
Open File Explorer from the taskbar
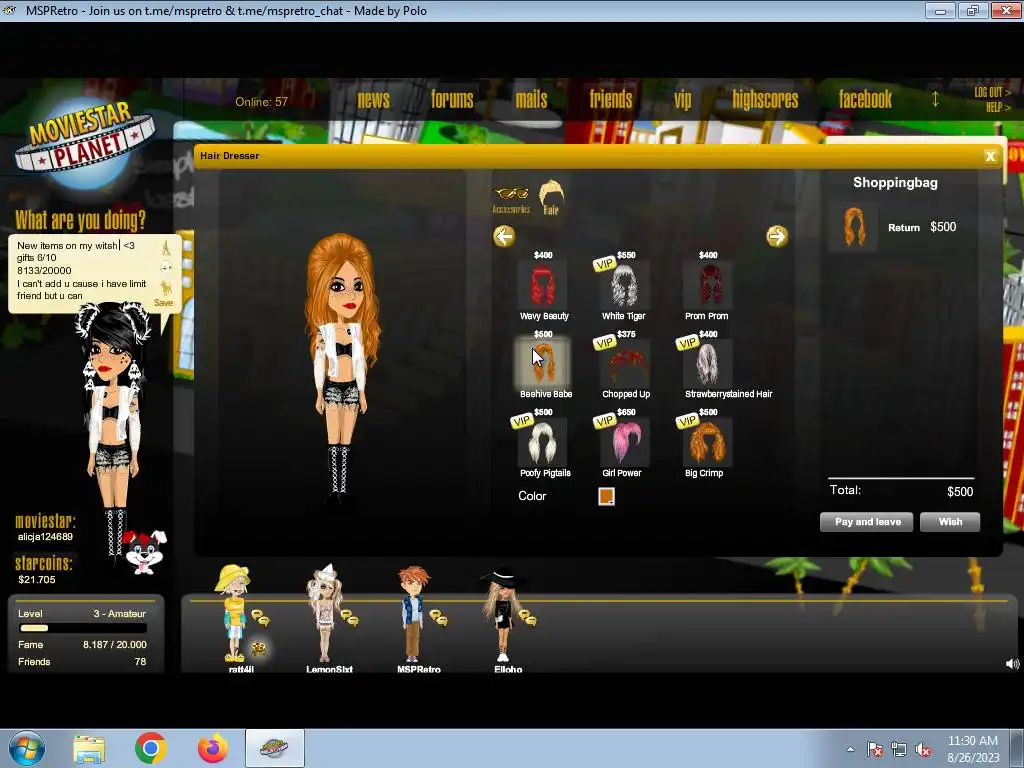pos(89,749)
